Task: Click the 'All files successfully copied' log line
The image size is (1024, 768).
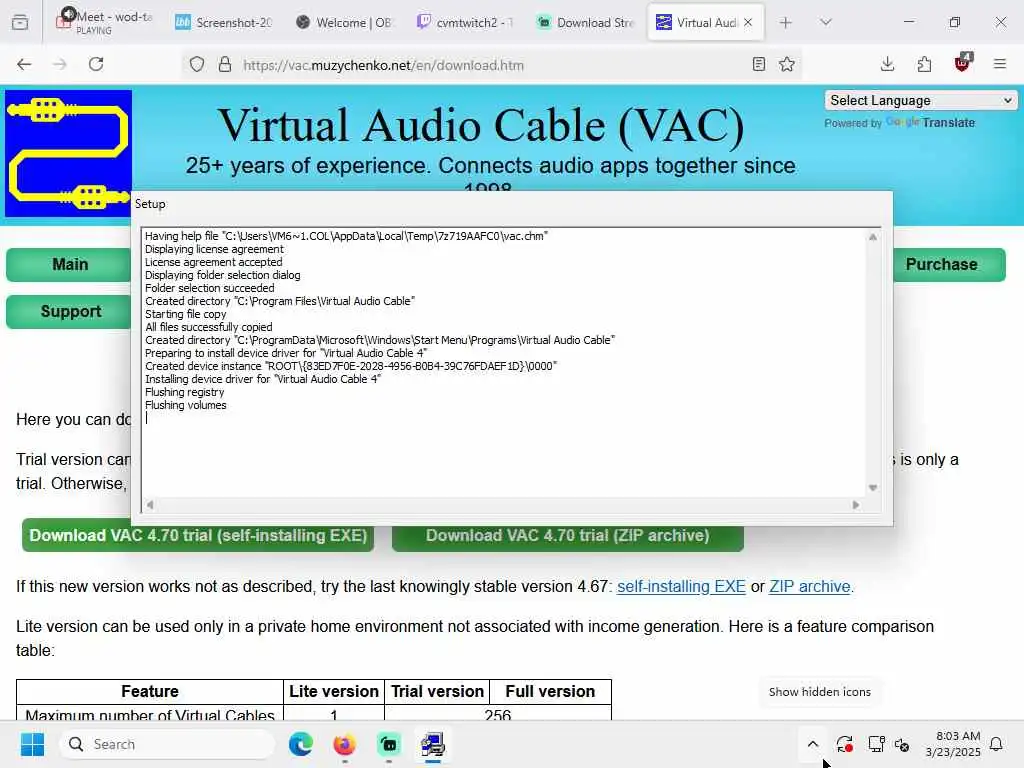Action: (x=208, y=327)
